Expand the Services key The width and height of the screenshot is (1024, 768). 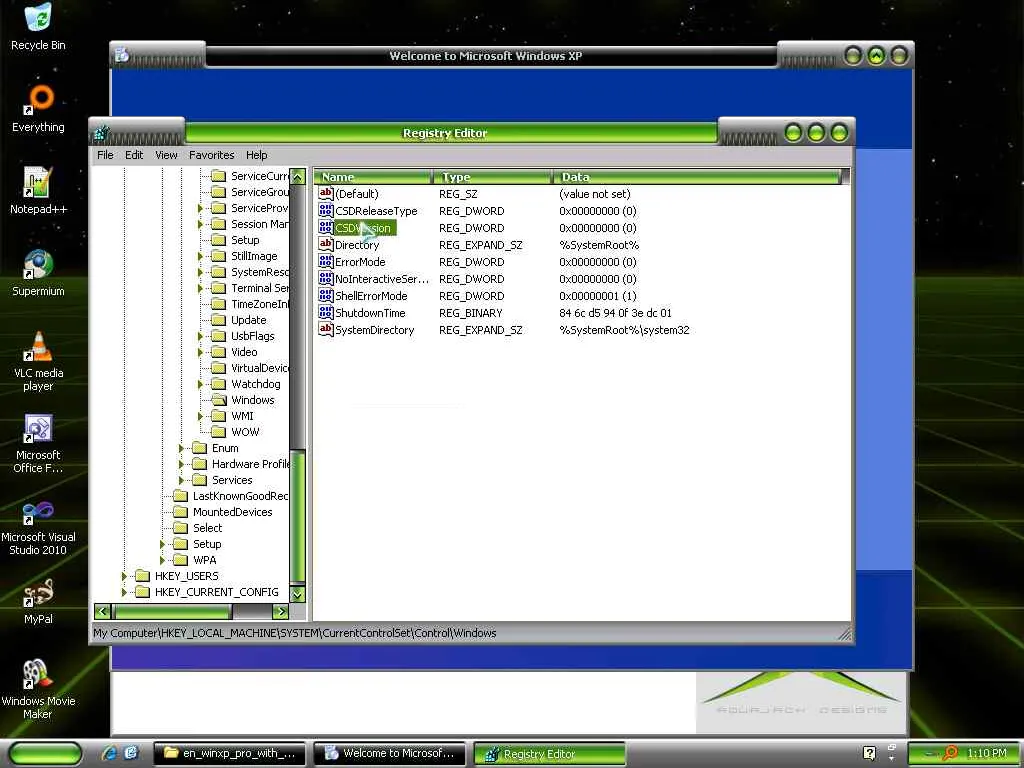coord(182,480)
